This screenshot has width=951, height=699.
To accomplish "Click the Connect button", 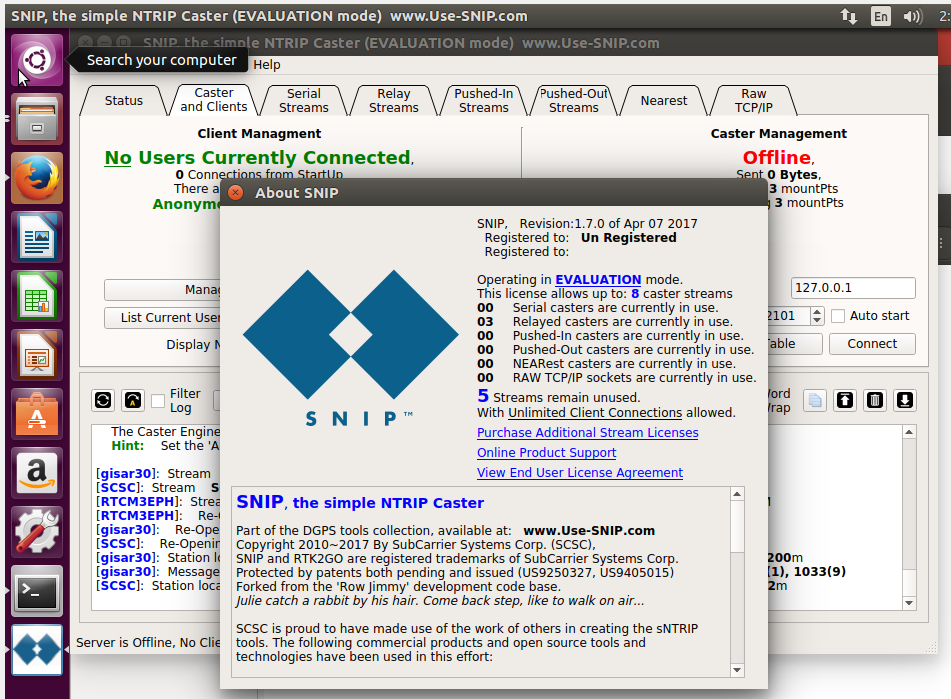I will (x=872, y=344).
